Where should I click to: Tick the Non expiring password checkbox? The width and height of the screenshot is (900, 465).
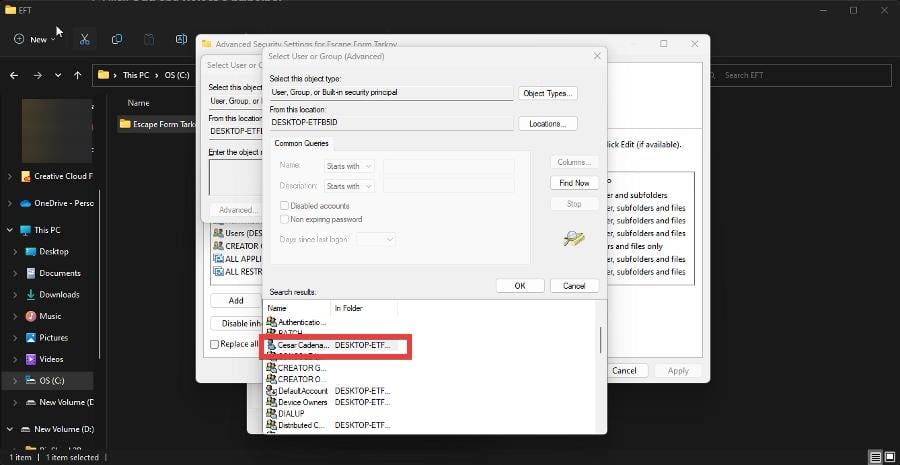point(284,219)
